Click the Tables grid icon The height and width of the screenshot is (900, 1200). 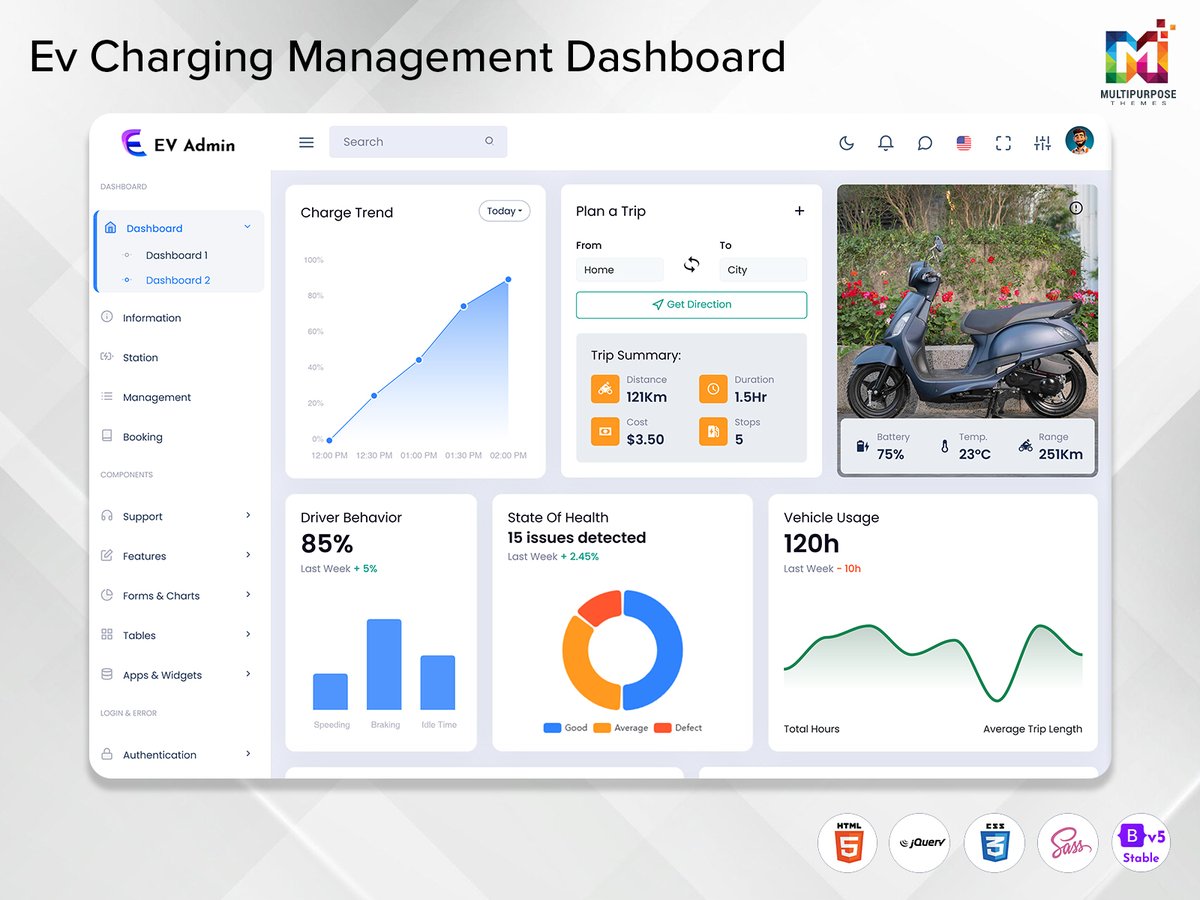pyautogui.click(x=107, y=635)
